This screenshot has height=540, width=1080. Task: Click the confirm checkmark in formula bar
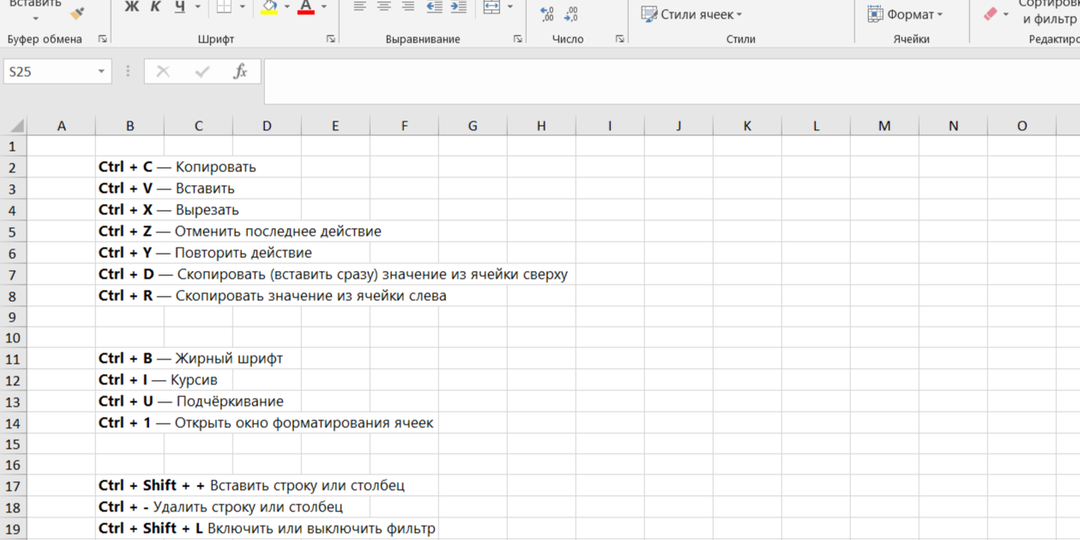(x=202, y=71)
